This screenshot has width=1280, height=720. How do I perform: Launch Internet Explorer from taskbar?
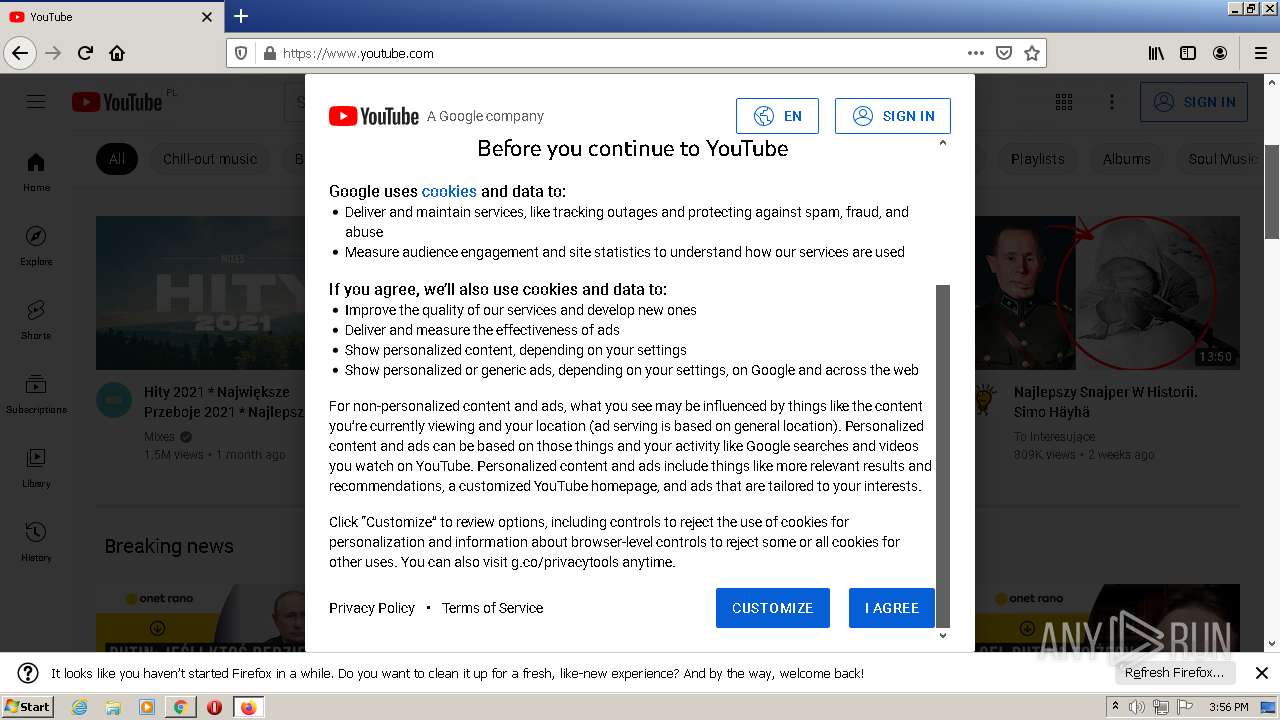click(80, 707)
